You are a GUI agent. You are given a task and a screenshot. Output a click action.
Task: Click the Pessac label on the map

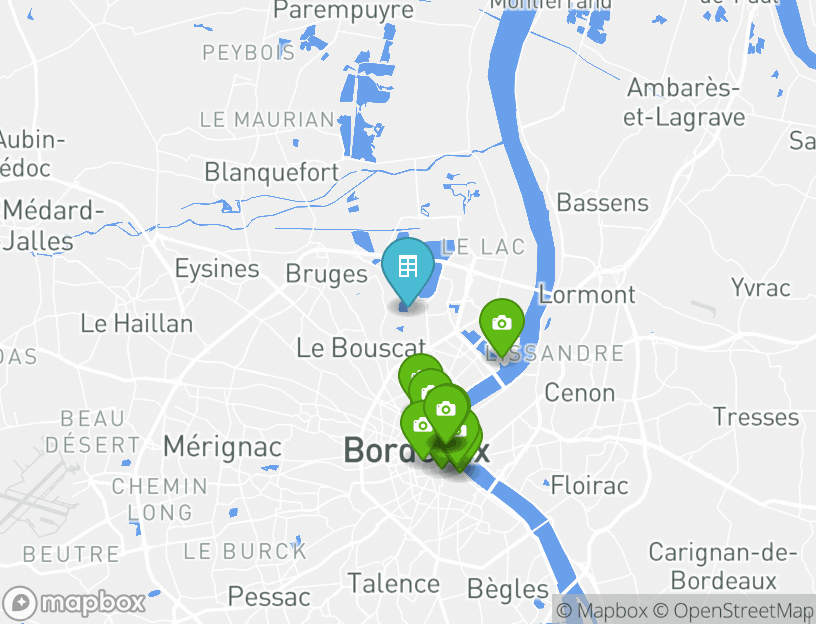269,596
